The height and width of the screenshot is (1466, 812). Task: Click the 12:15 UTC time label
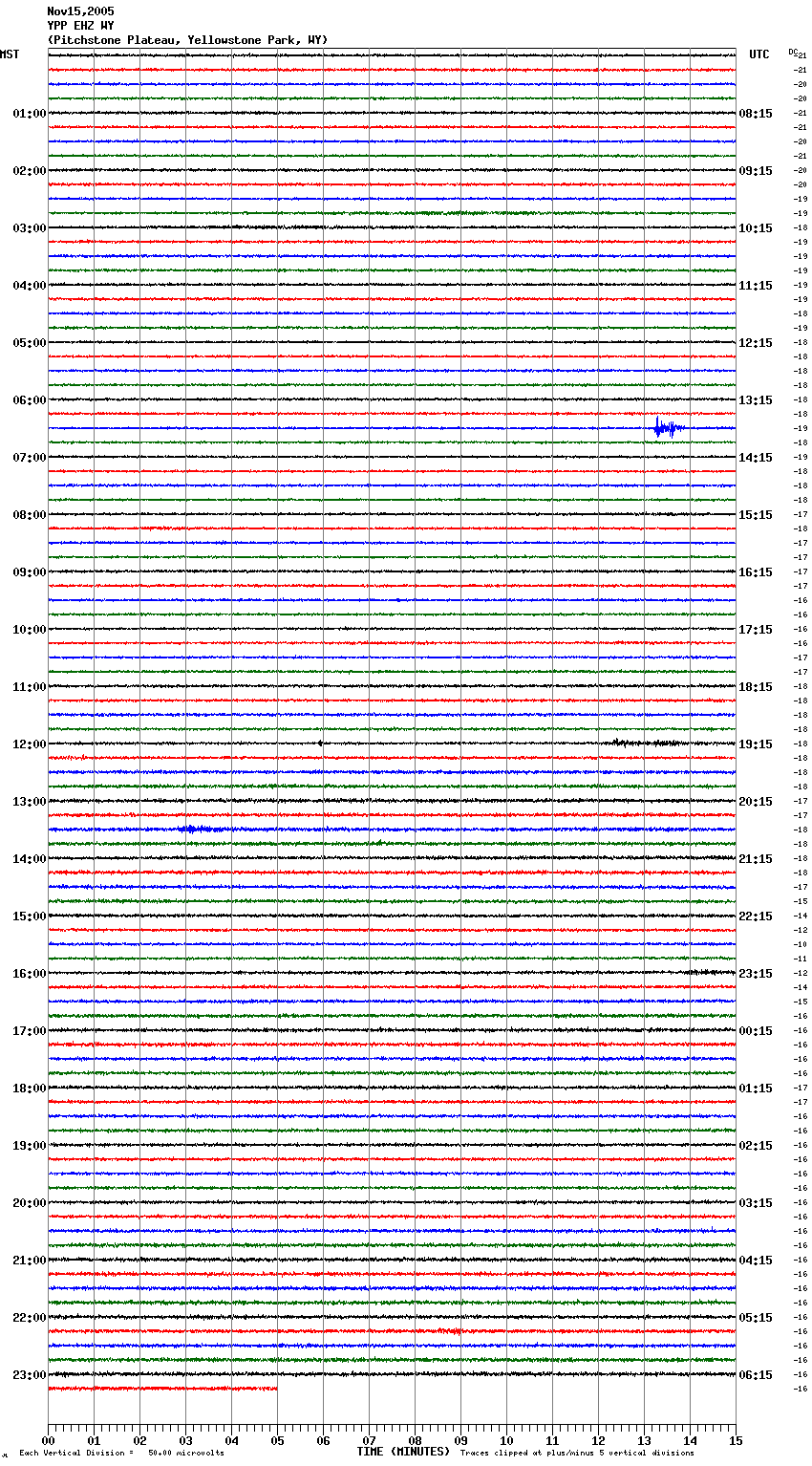756,343
